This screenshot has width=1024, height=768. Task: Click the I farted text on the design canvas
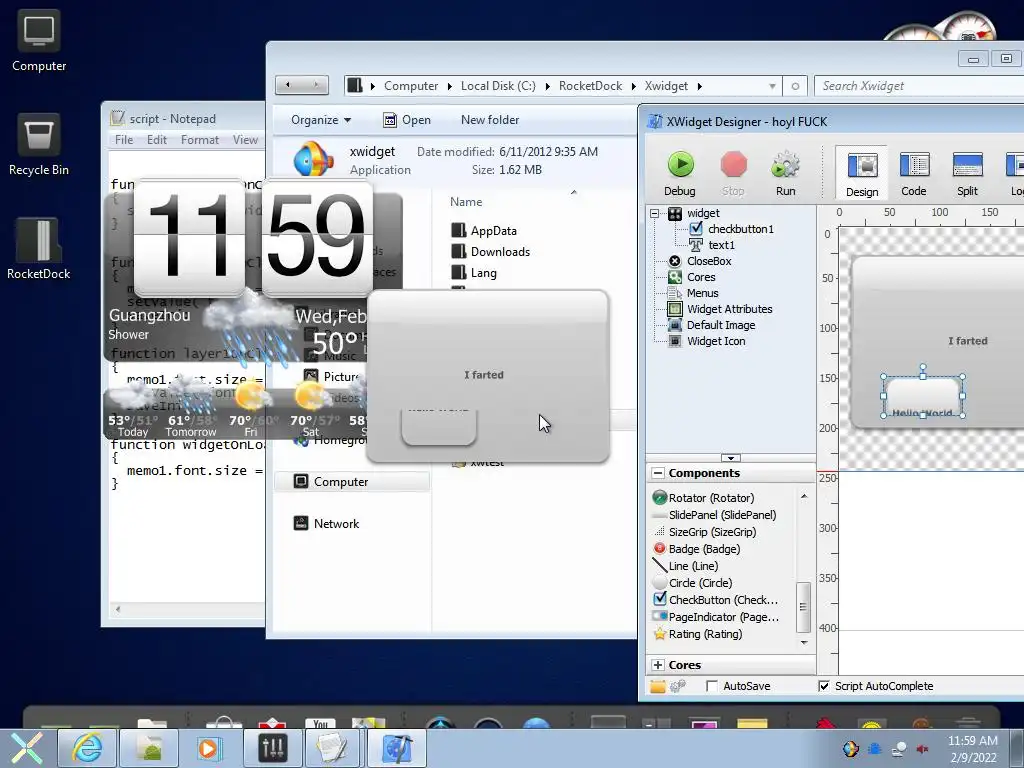pos(968,341)
